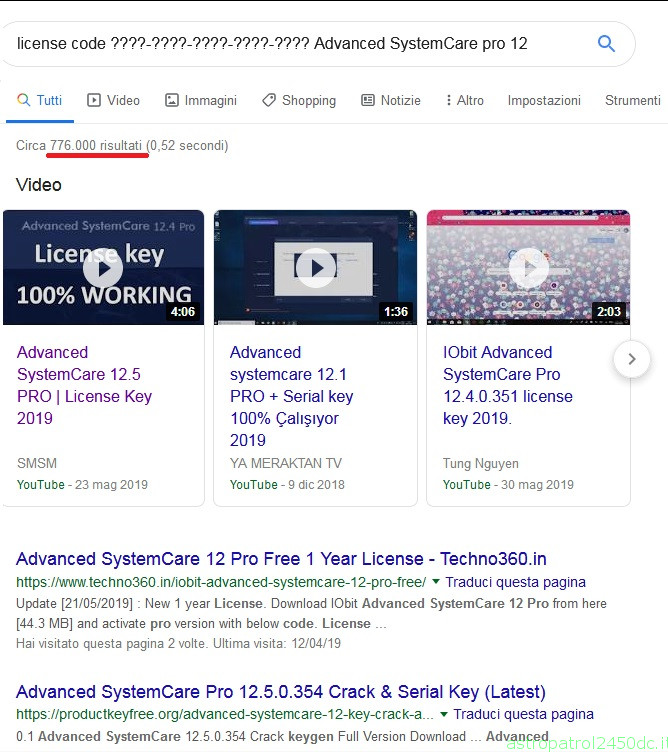Click the YouTube - 23 mag 2019 text
This screenshot has width=668, height=752.
82,485
